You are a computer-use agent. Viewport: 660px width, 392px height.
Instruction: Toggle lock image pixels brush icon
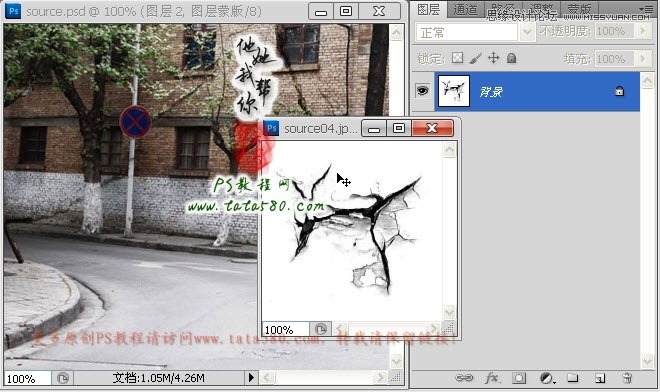(x=475, y=58)
